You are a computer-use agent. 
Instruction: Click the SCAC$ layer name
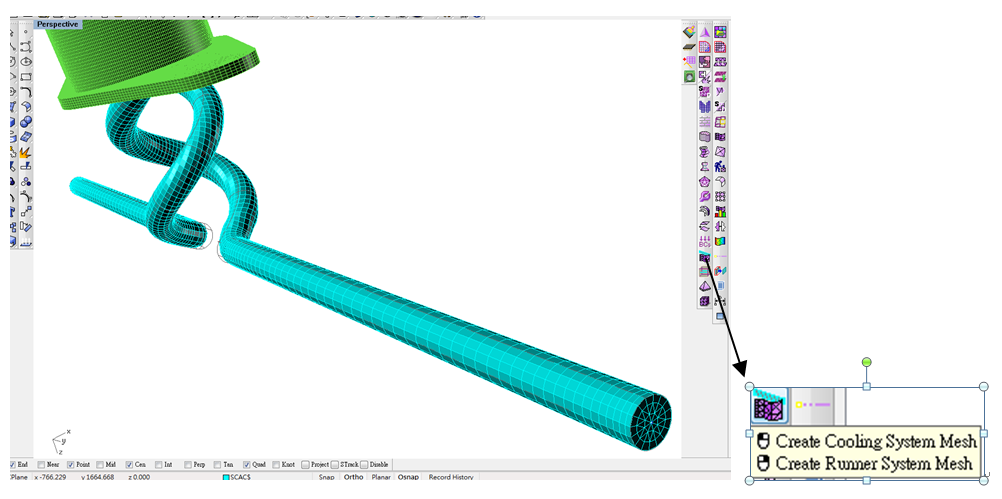[x=240, y=477]
